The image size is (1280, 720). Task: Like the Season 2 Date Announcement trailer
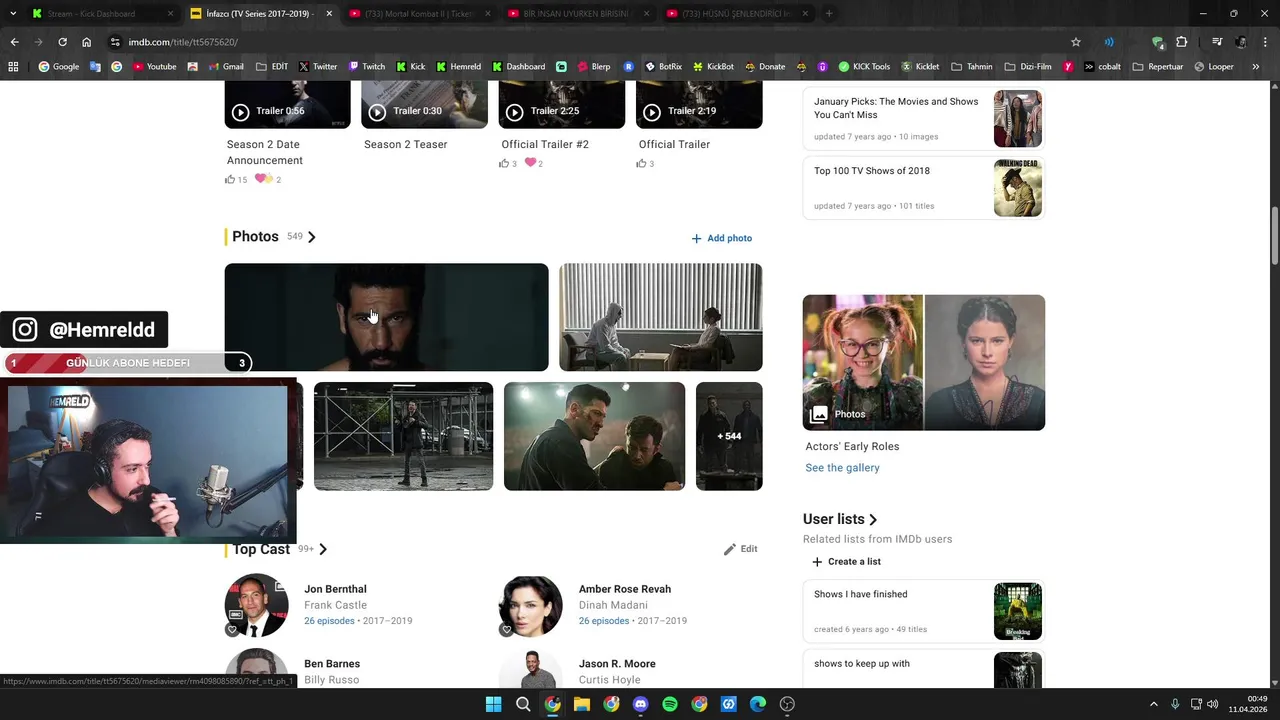(x=230, y=180)
